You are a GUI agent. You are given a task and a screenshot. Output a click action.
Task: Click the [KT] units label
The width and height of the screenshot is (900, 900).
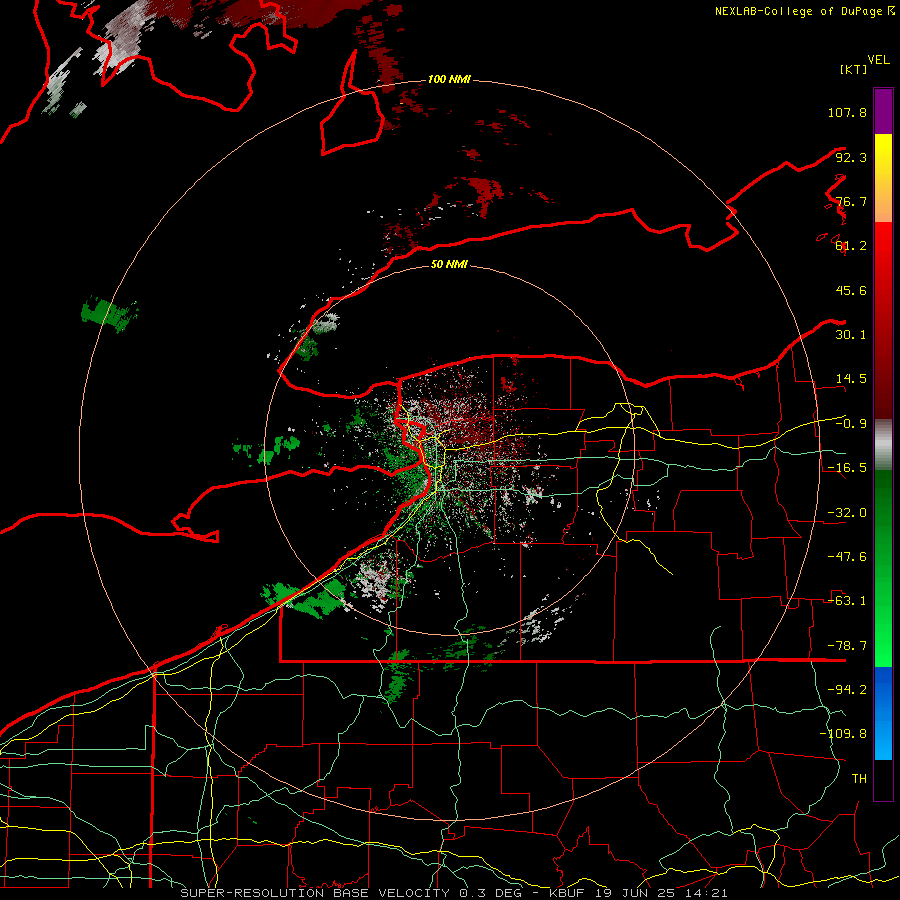click(x=854, y=69)
